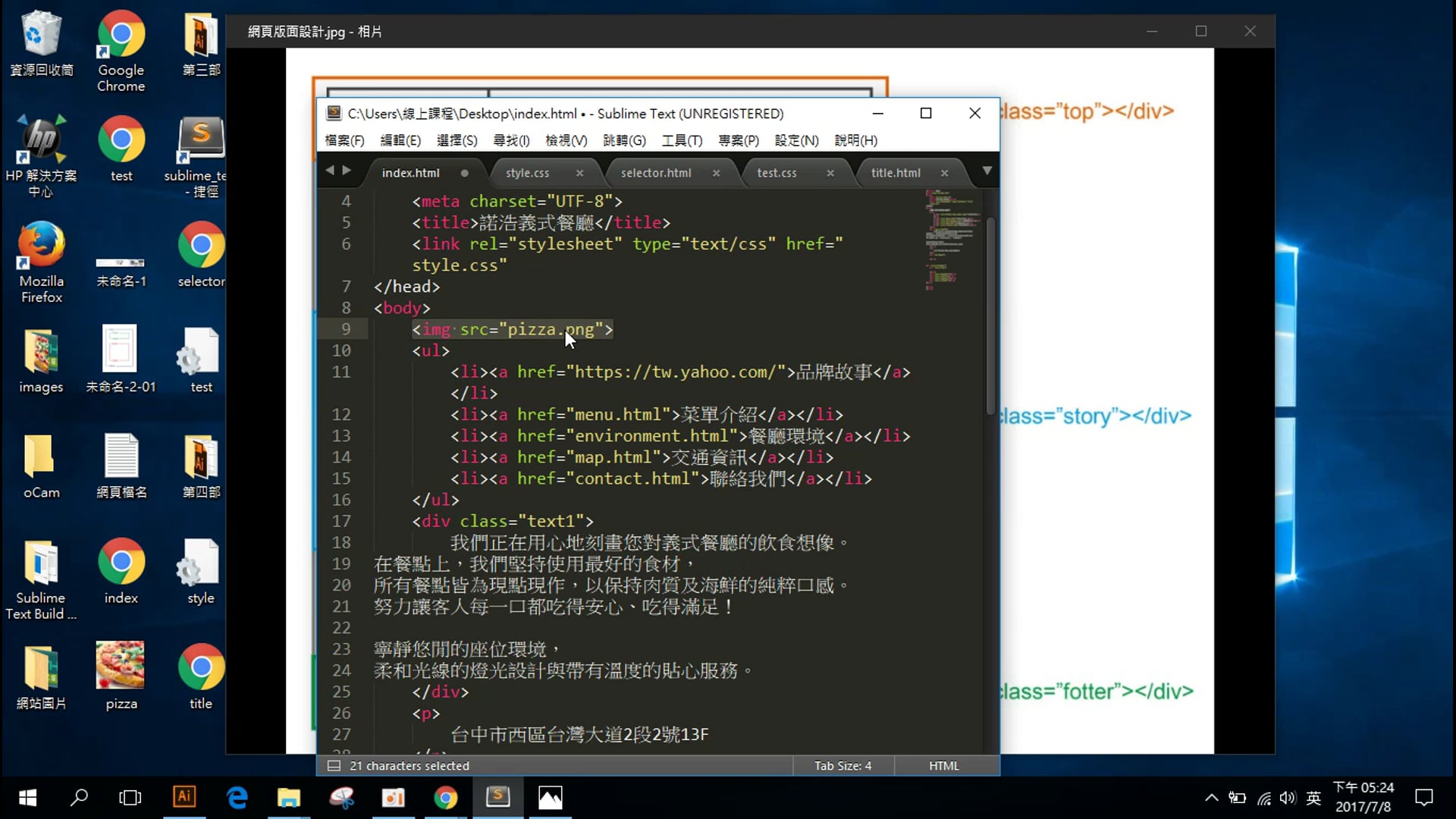
Task: Click the tab scroll left arrow
Action: click(x=330, y=171)
